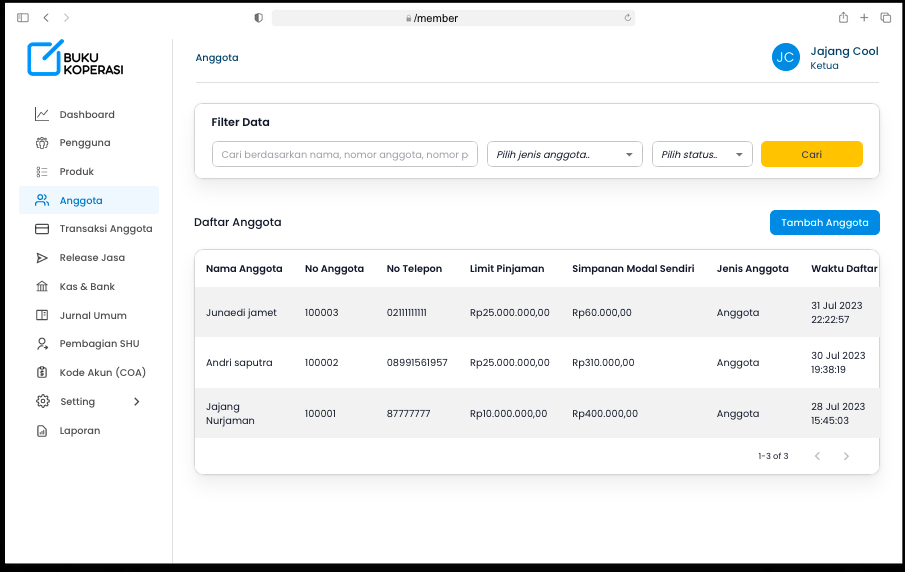905x572 pixels.
Task: Click member number 100003
Action: click(321, 313)
